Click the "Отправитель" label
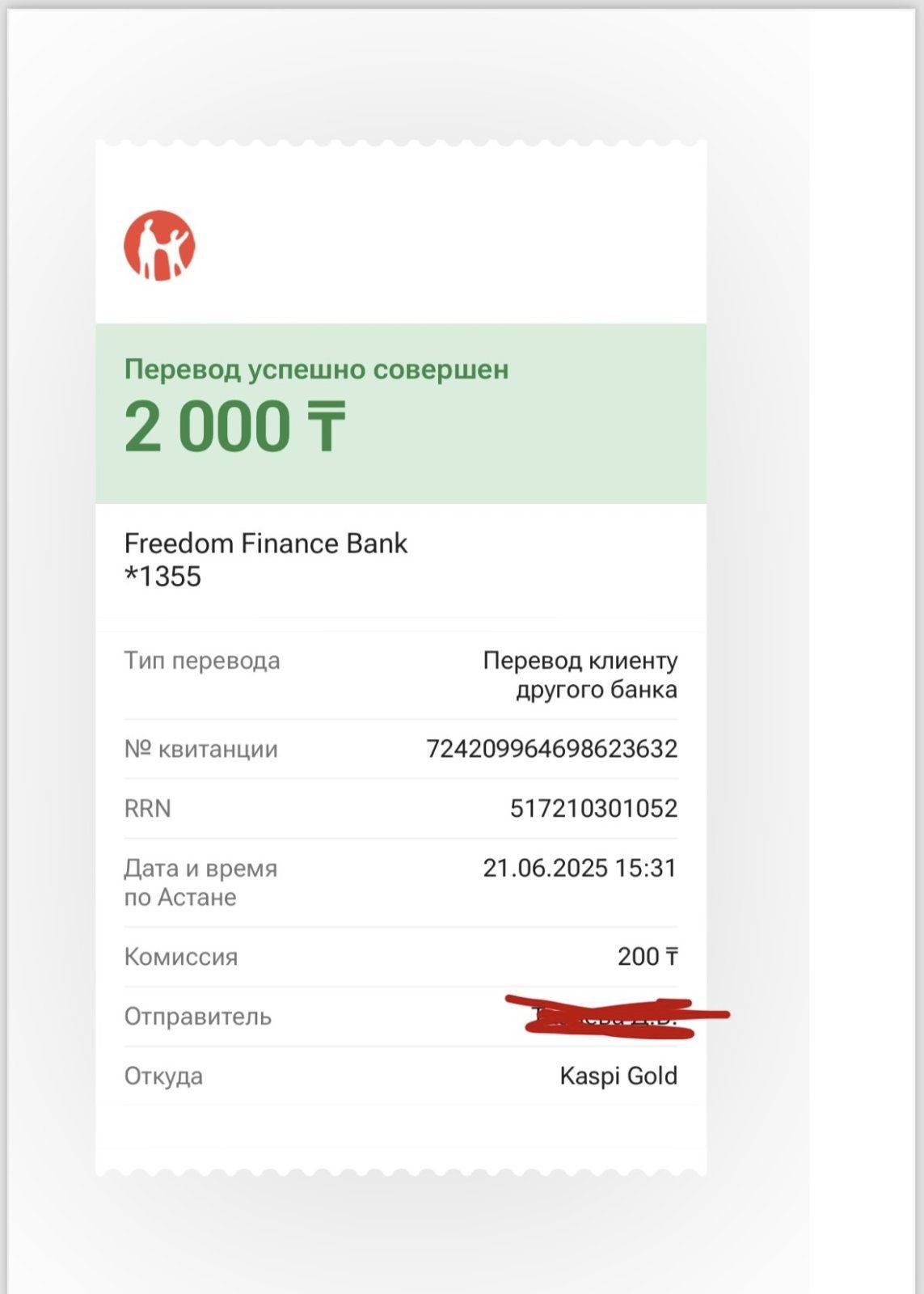The image size is (924, 1294). point(197,1017)
